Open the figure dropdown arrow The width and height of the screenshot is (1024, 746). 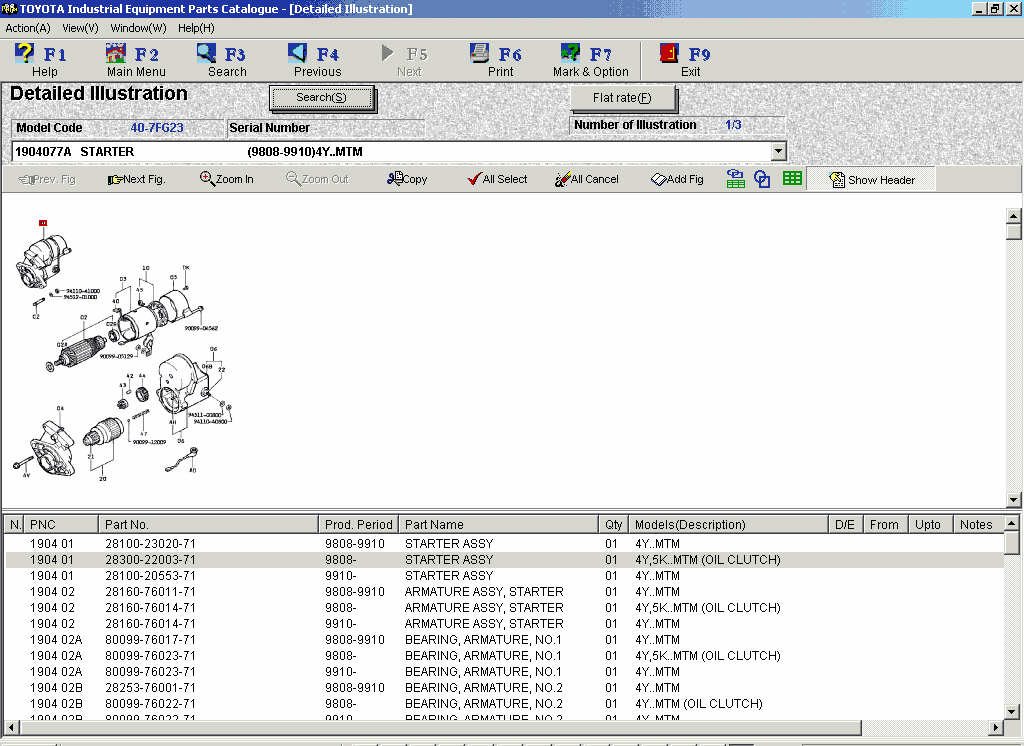coord(778,152)
